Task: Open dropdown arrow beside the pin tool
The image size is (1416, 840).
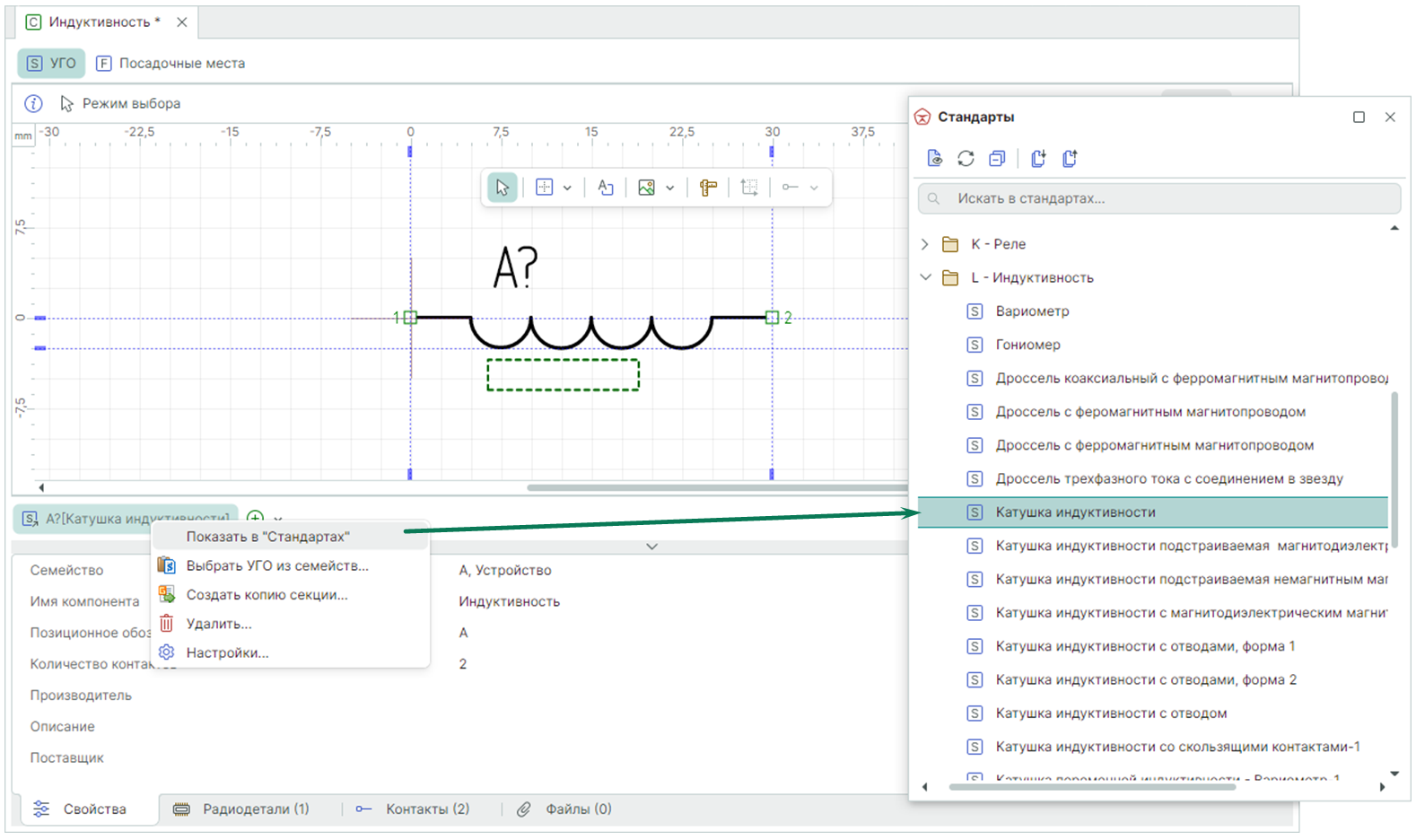Action: pyautogui.click(x=814, y=188)
